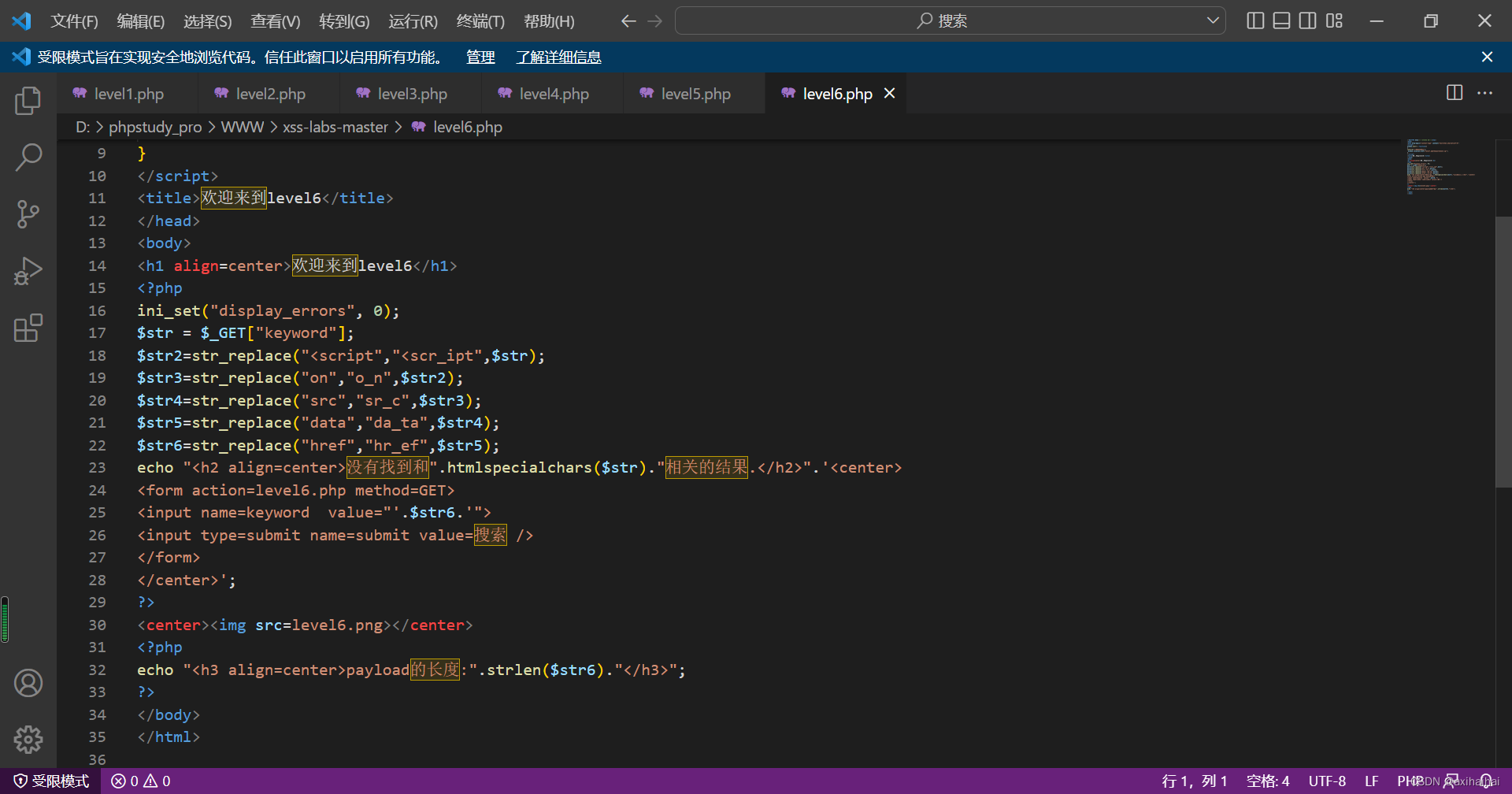Select the Search magnifier icon
Image resolution: width=1512 pixels, height=794 pixels.
tap(28, 157)
